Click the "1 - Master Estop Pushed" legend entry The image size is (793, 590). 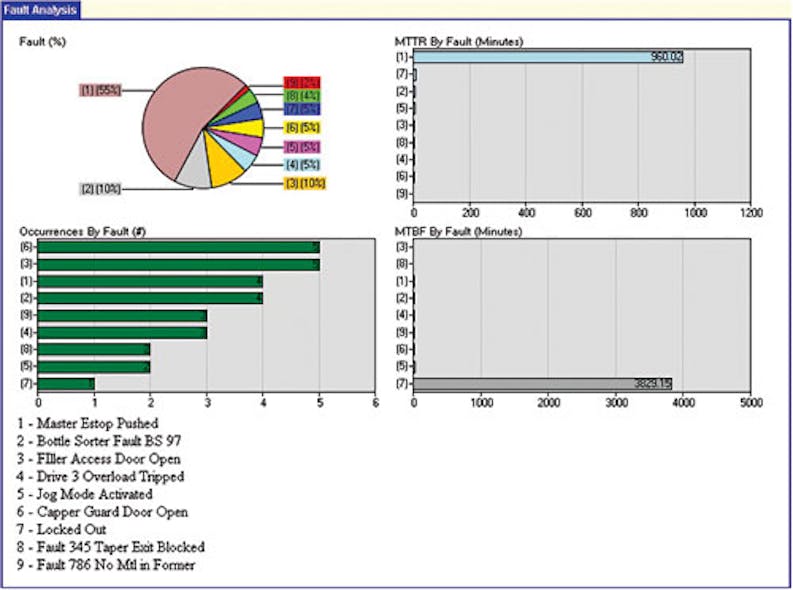click(x=87, y=423)
